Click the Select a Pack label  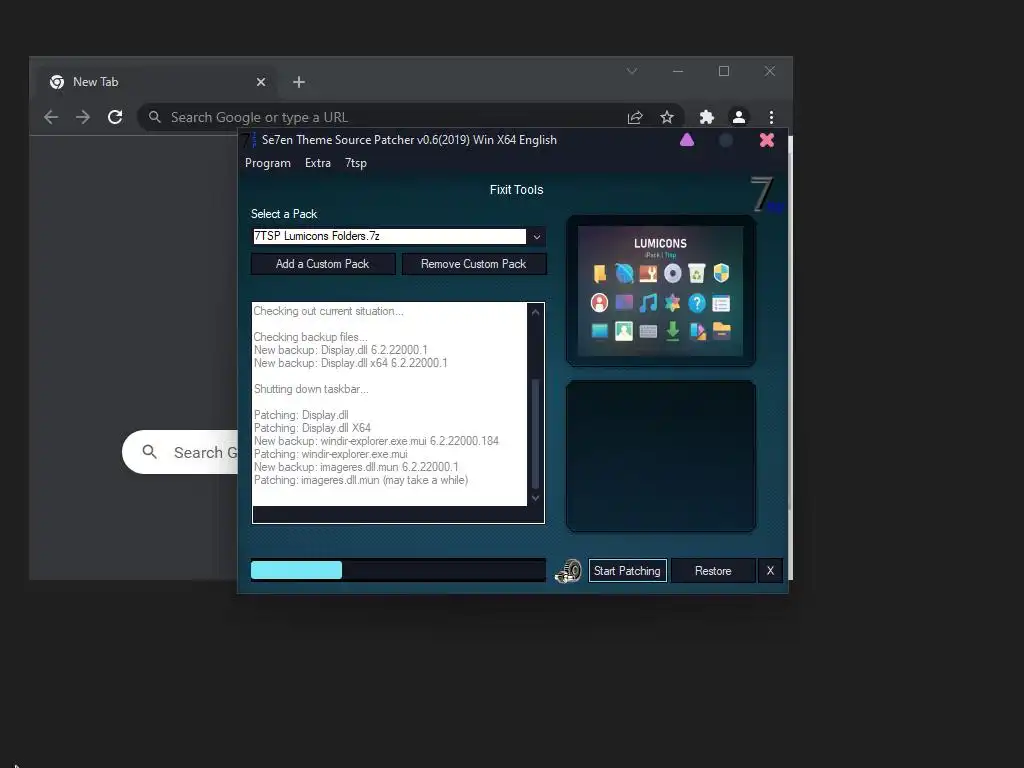click(284, 214)
